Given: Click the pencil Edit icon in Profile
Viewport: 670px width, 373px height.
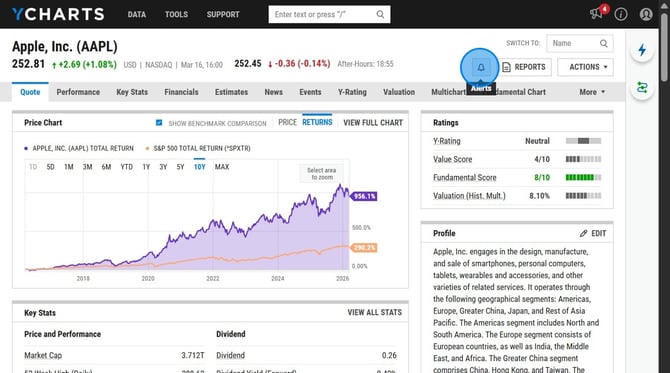Looking at the screenshot, I should [x=583, y=233].
